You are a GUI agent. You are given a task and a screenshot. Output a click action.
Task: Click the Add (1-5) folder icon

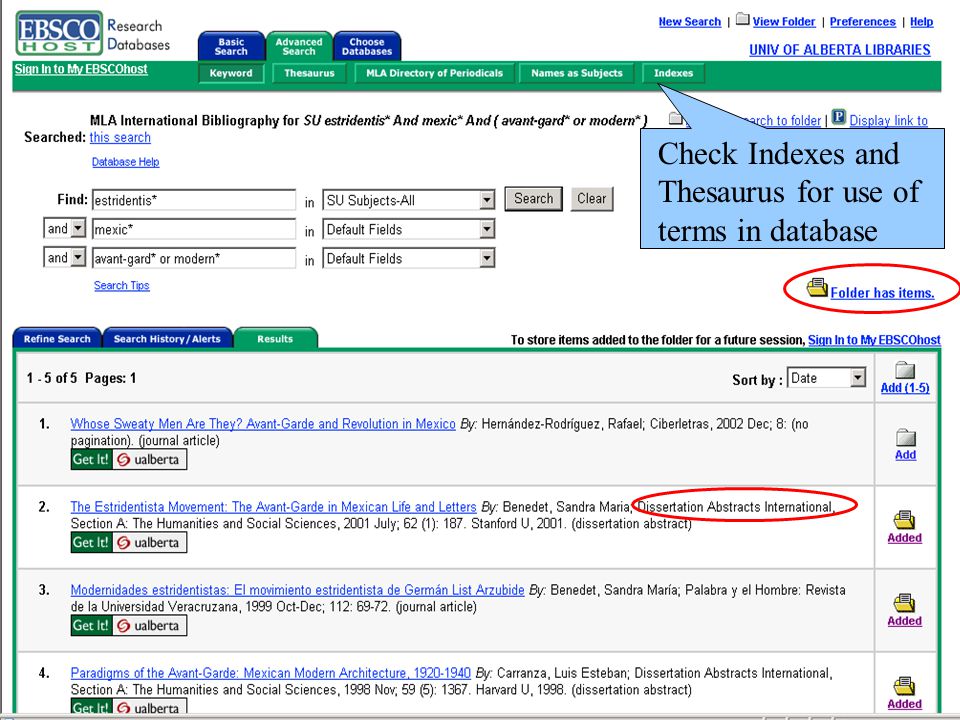tap(905, 370)
